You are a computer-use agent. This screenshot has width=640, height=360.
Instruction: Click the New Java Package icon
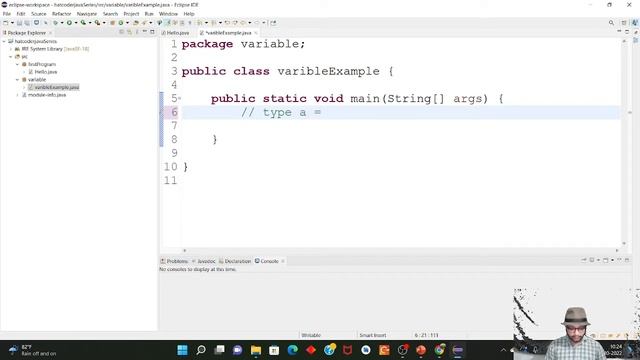point(112,23)
